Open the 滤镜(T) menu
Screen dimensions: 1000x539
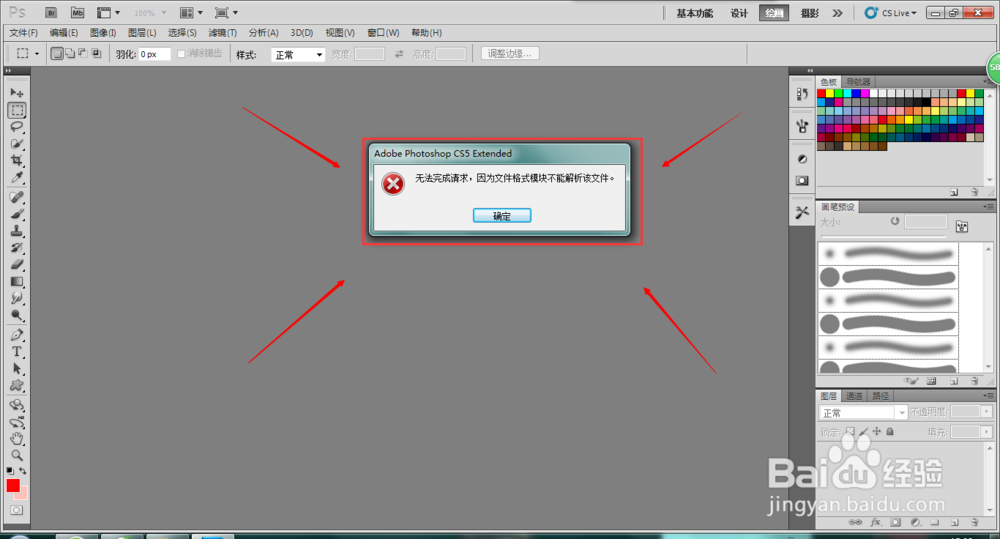[222, 33]
